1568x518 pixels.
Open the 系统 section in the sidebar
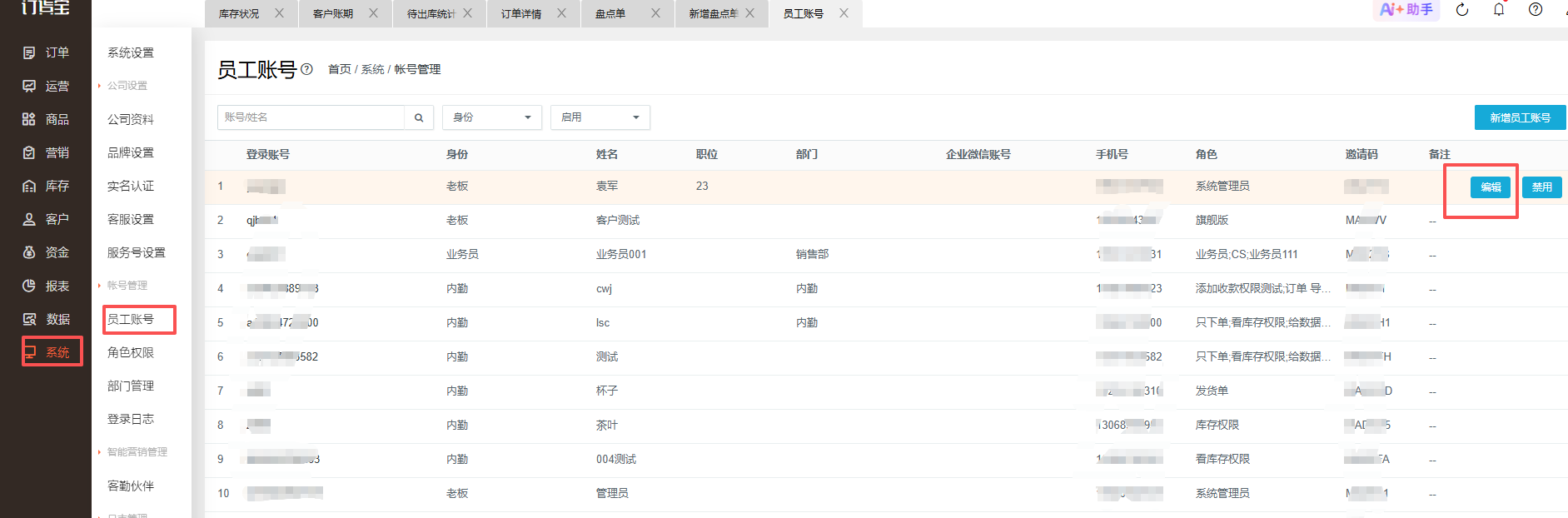click(46, 352)
